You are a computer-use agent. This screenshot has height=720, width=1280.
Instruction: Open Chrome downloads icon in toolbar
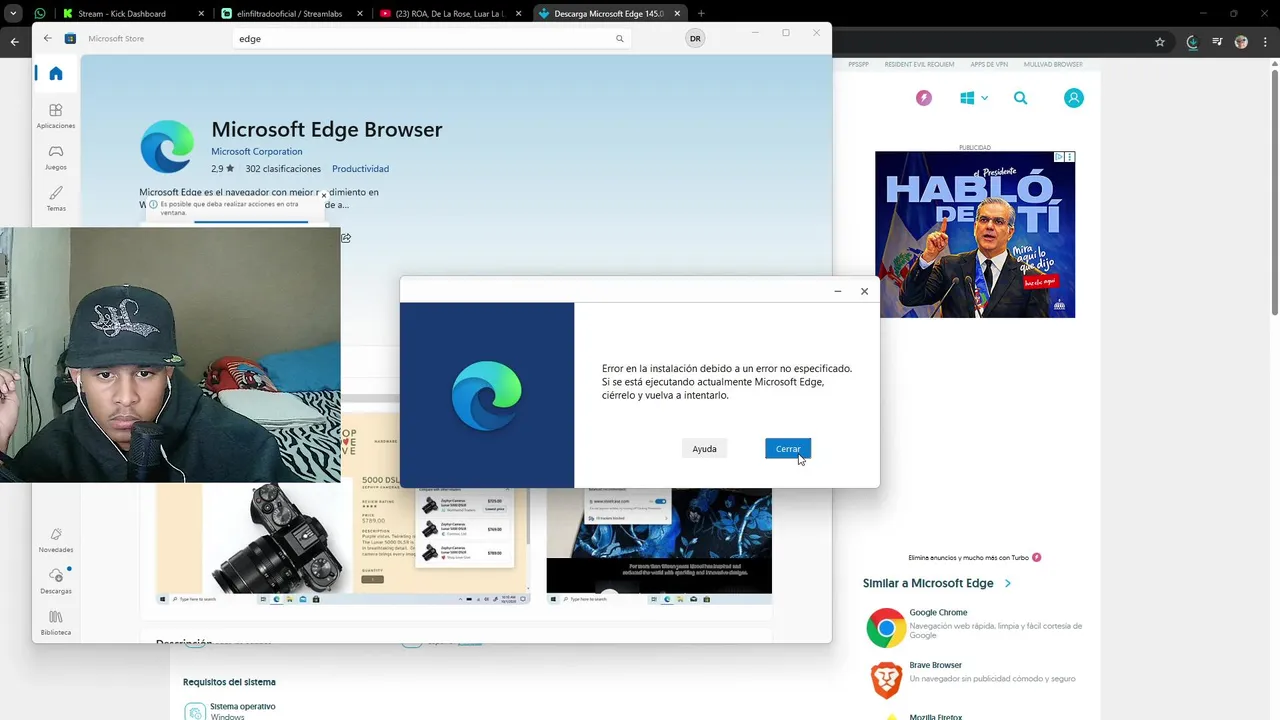(x=1192, y=42)
